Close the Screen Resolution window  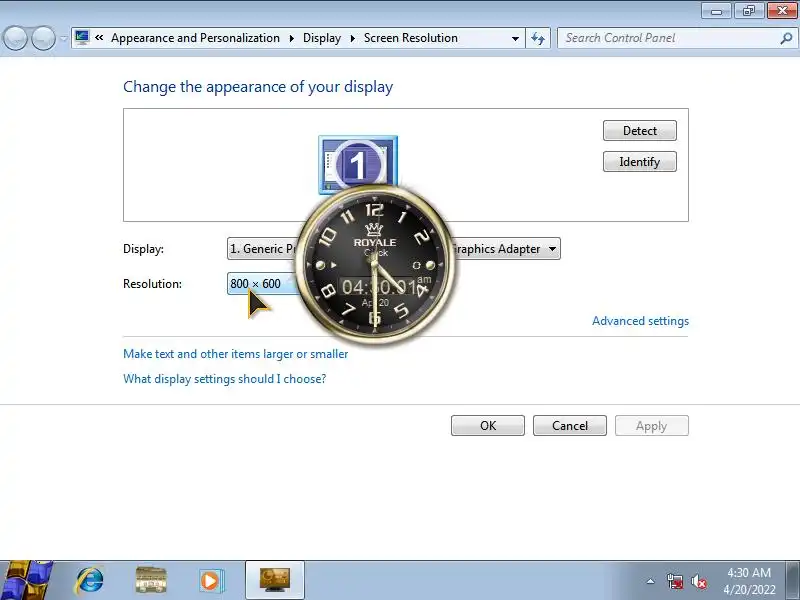click(782, 11)
